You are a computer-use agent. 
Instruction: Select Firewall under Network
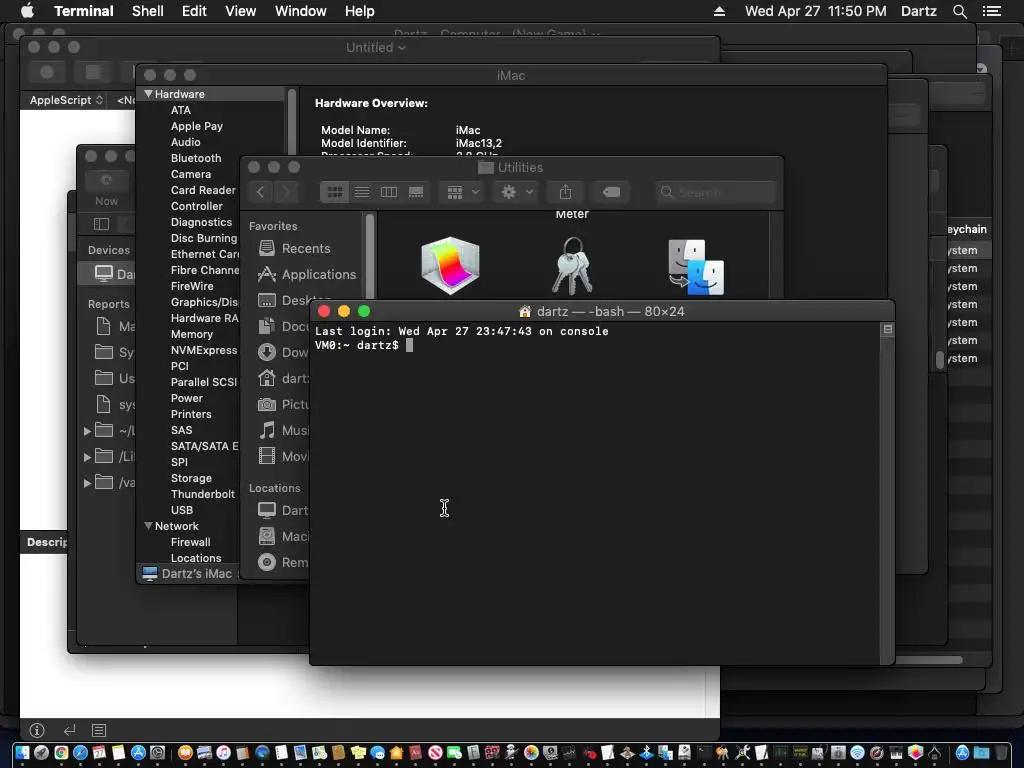[191, 542]
